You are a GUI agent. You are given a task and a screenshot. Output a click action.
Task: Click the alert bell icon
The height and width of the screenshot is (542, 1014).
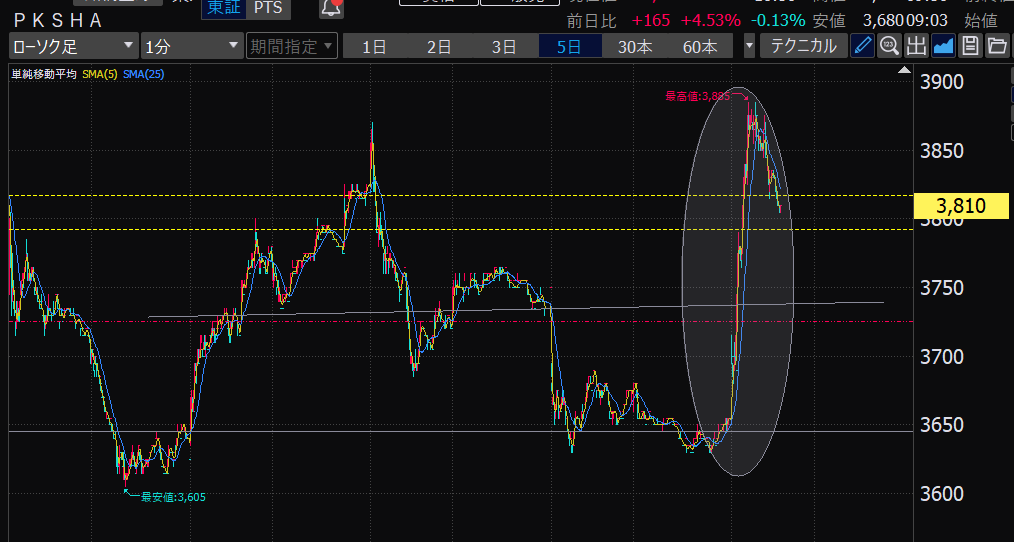click(x=331, y=8)
